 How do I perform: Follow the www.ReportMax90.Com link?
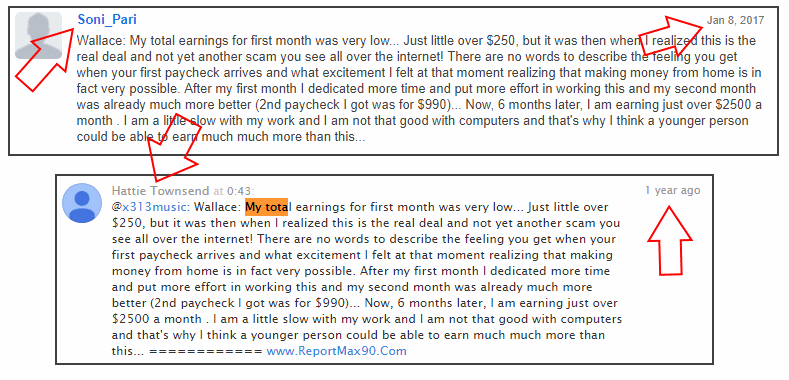336,351
